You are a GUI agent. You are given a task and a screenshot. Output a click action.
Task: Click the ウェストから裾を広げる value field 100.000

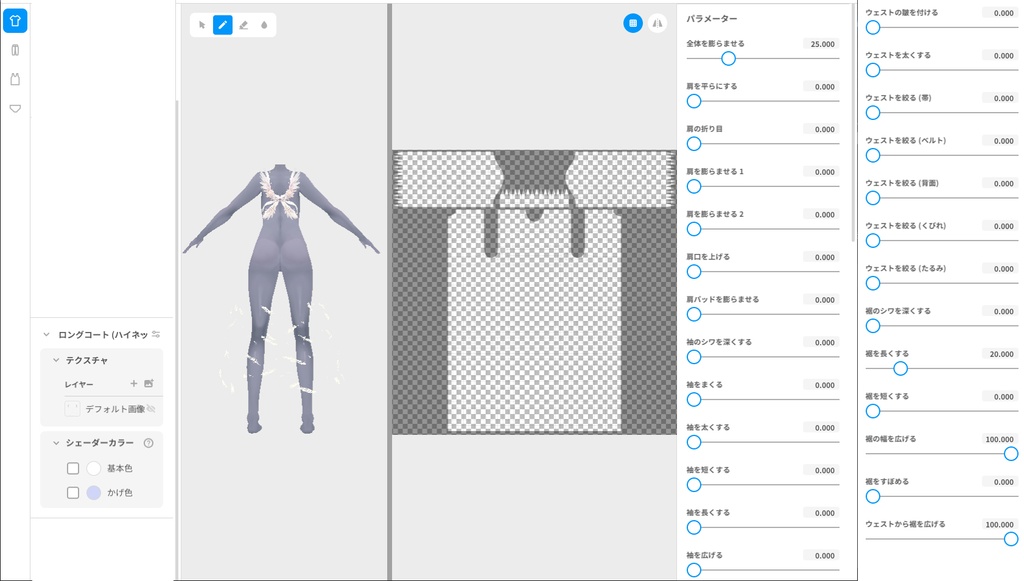(x=1000, y=525)
